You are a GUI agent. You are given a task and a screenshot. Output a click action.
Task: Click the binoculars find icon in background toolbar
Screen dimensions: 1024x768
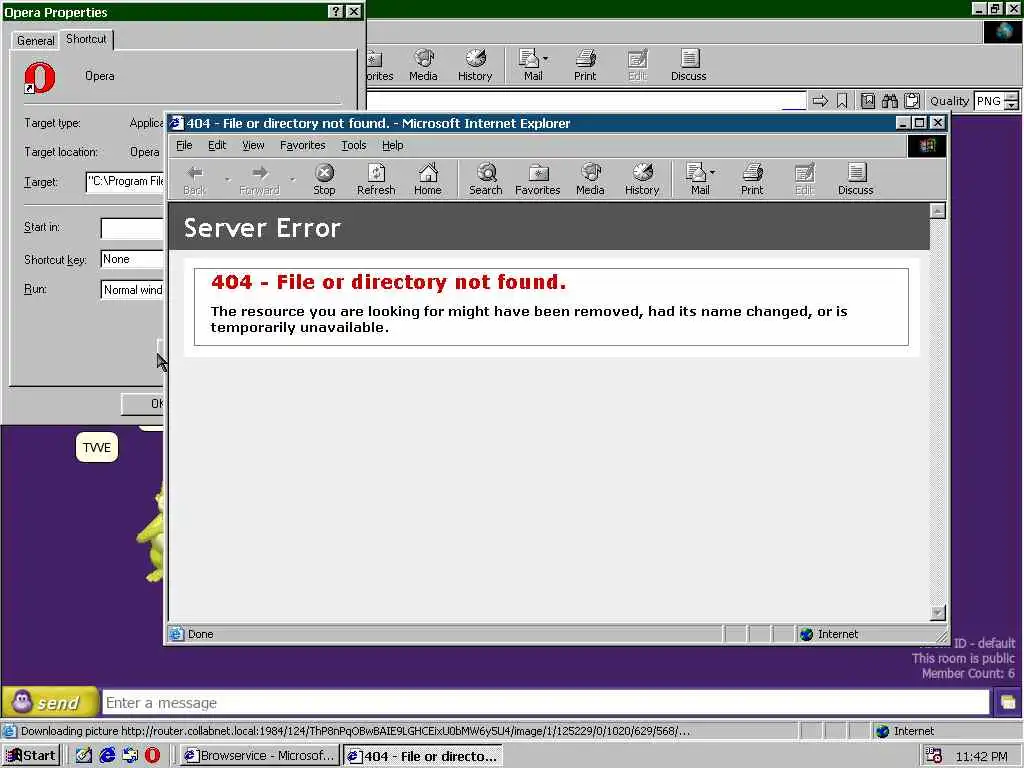[889, 101]
